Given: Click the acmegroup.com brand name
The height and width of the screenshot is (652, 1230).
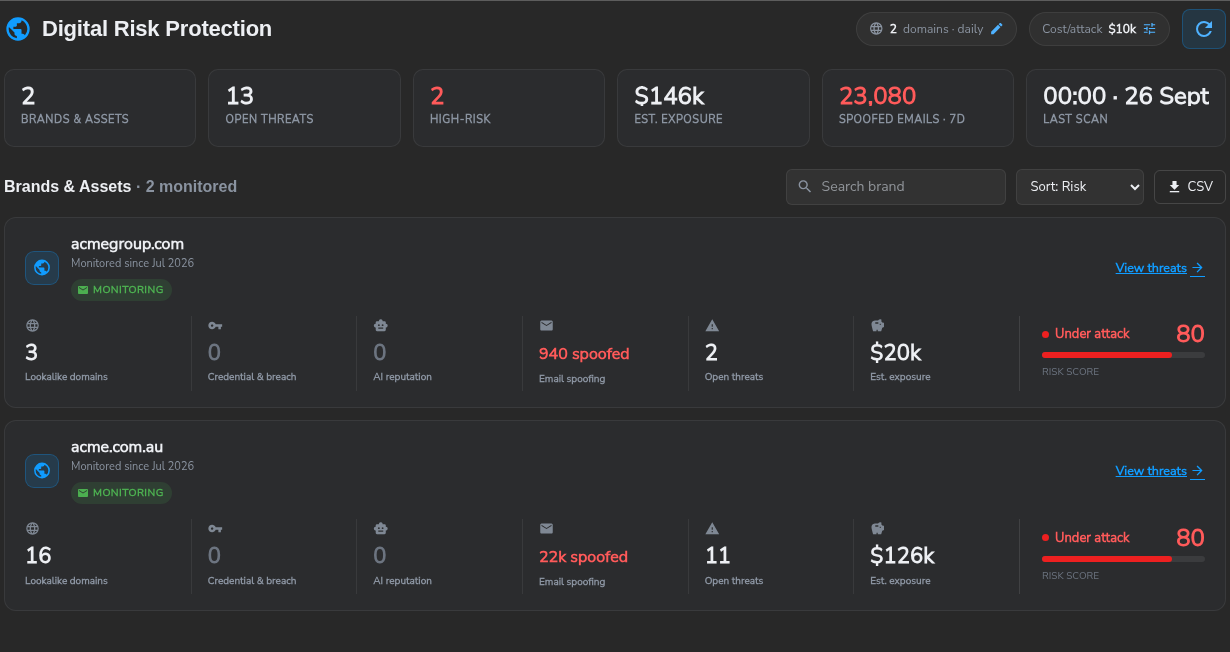Looking at the screenshot, I should (127, 244).
